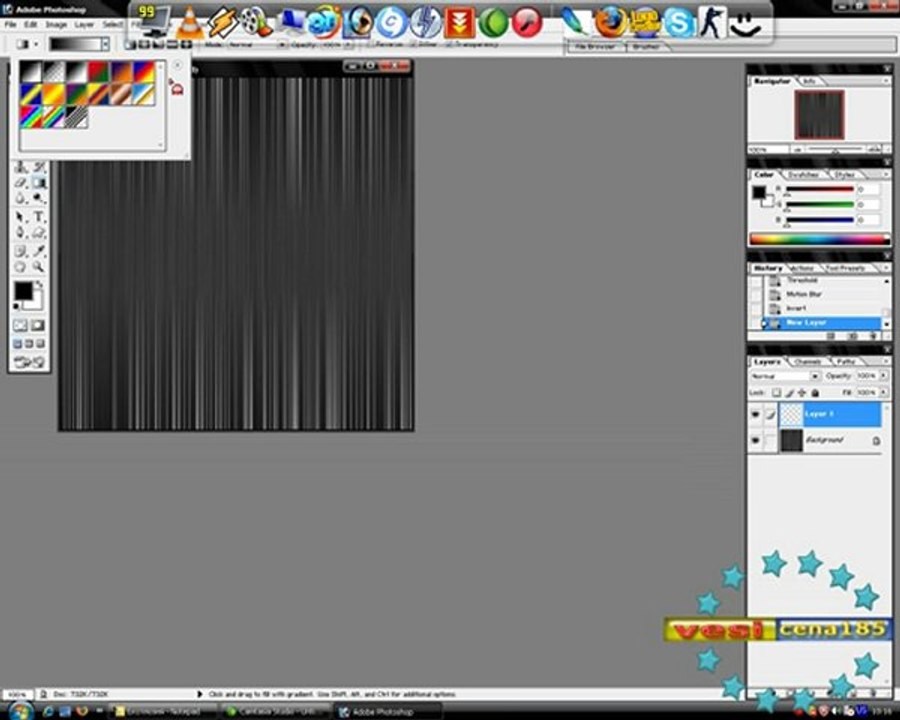
Task: Swap foreground and background colors icon
Action: click(x=39, y=284)
